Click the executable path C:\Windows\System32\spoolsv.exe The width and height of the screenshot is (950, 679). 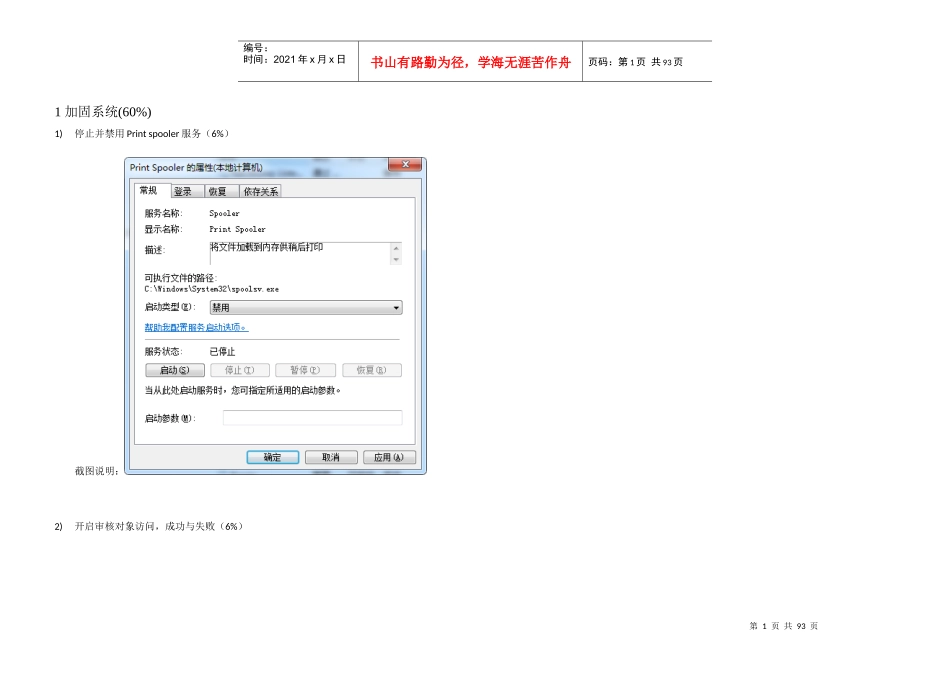tap(211, 290)
